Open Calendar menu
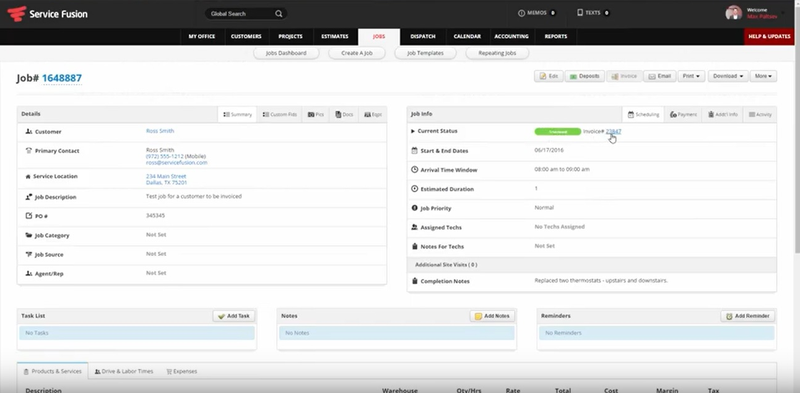Screen dimensions: 800x393 467,37
